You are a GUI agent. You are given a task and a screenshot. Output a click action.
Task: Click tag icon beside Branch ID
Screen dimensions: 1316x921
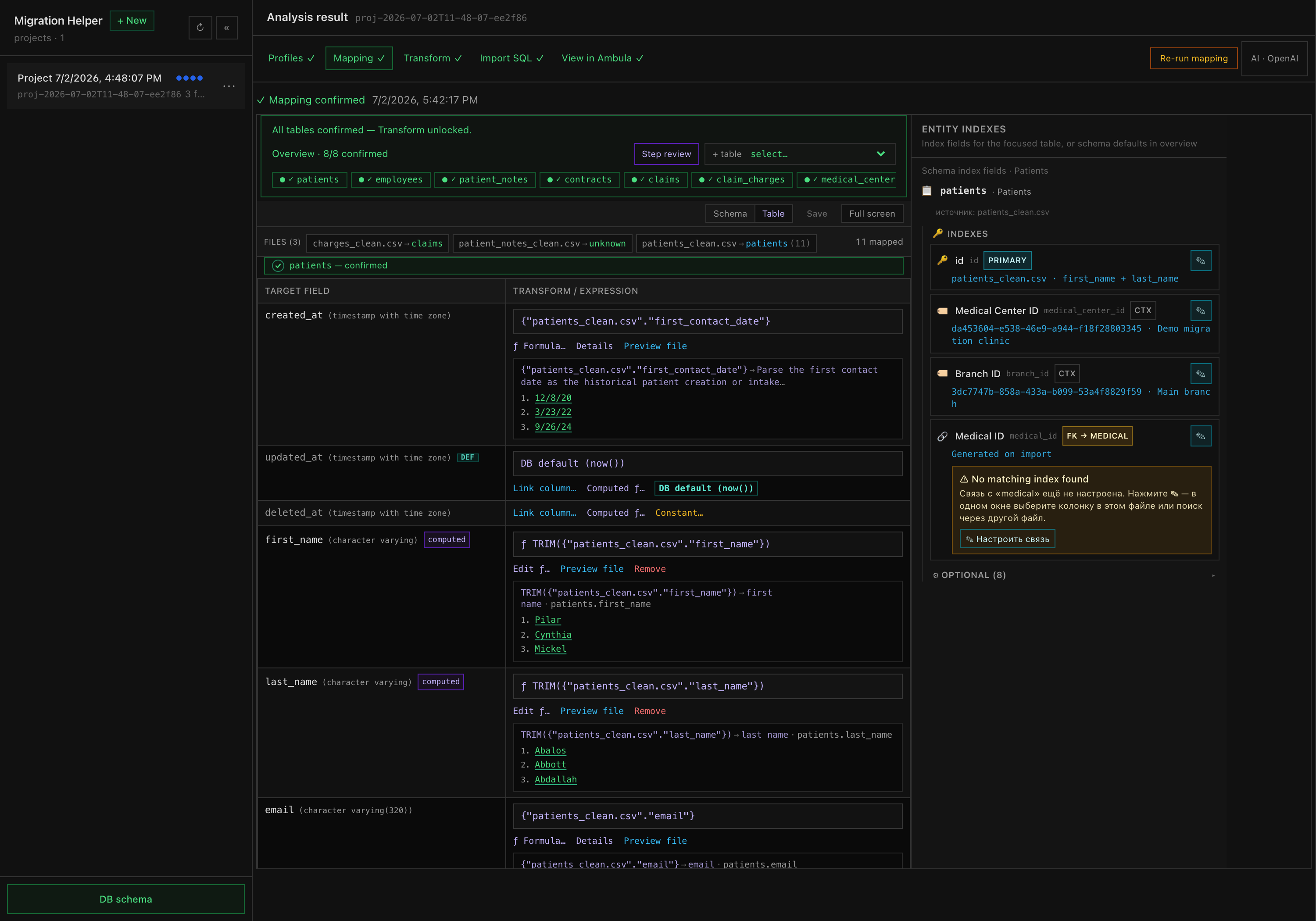(x=942, y=374)
